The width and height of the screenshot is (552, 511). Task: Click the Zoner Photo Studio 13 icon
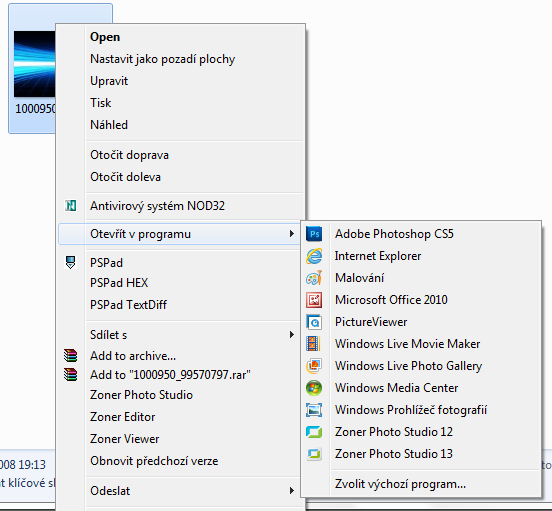click(314, 454)
